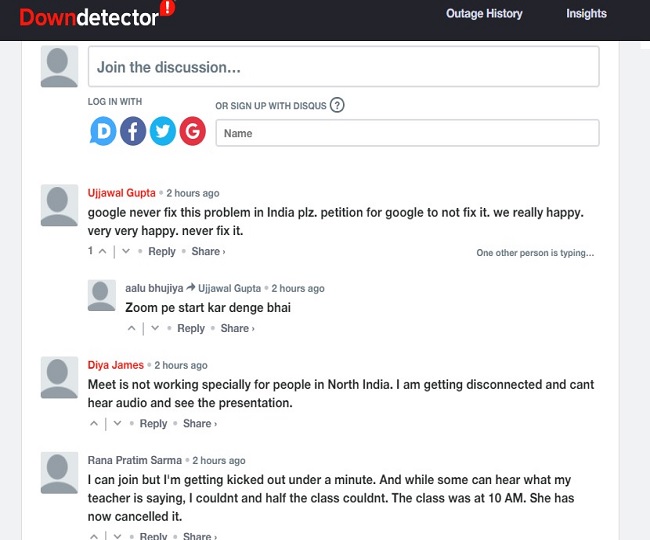Expand Share options on Diya James's comment

point(200,424)
